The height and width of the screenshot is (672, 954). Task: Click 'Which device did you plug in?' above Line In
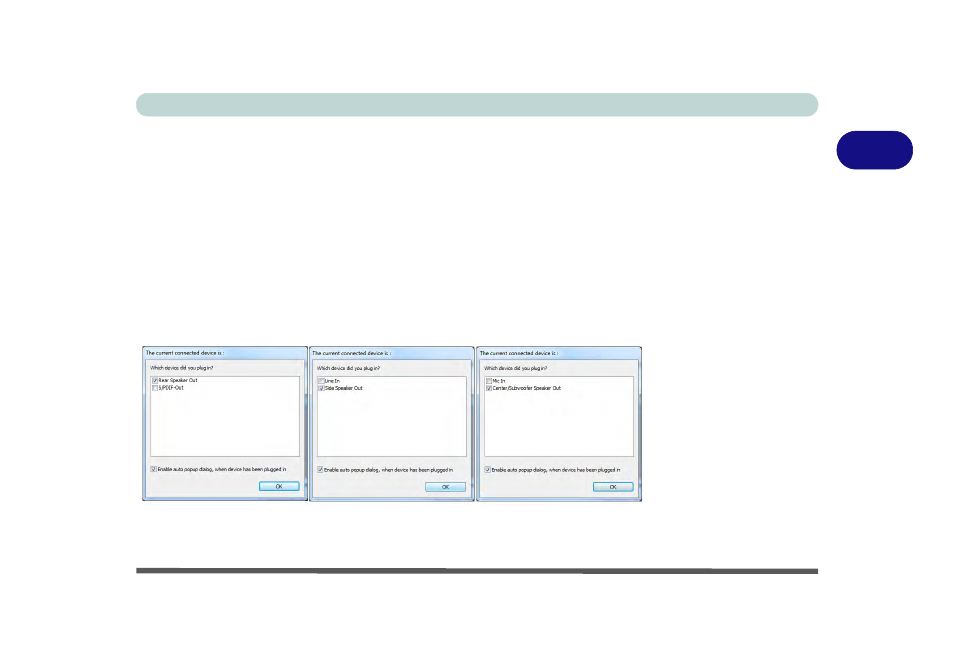click(349, 369)
